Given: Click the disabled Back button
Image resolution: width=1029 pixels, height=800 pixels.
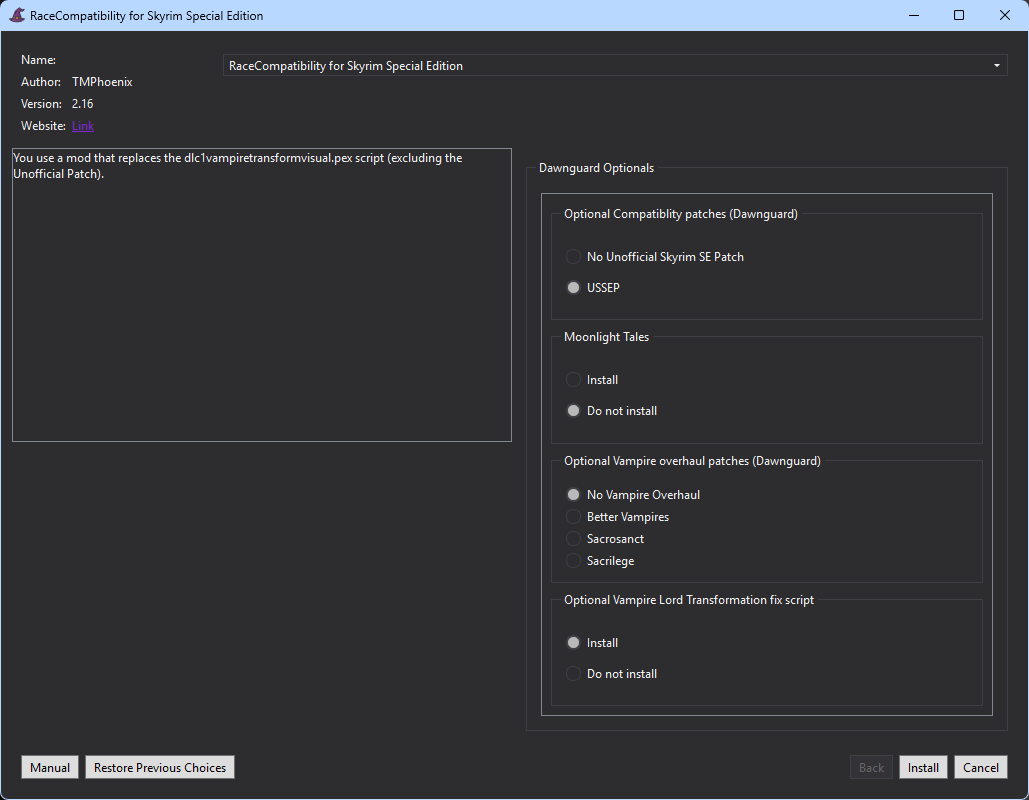Looking at the screenshot, I should (871, 767).
